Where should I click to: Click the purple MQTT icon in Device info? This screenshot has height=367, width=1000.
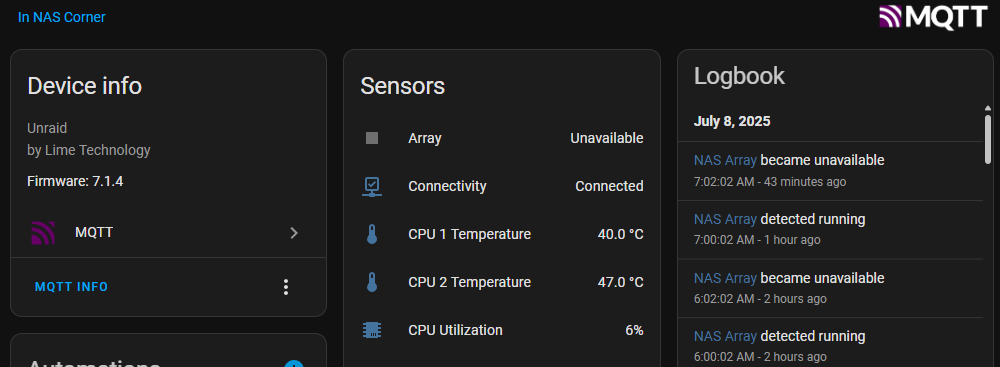43,233
